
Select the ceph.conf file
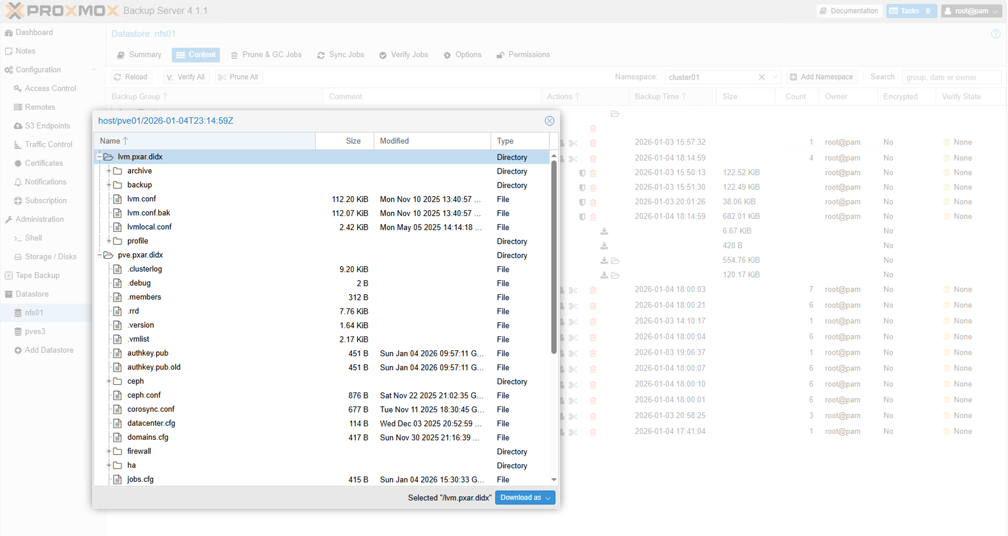click(x=322, y=395)
